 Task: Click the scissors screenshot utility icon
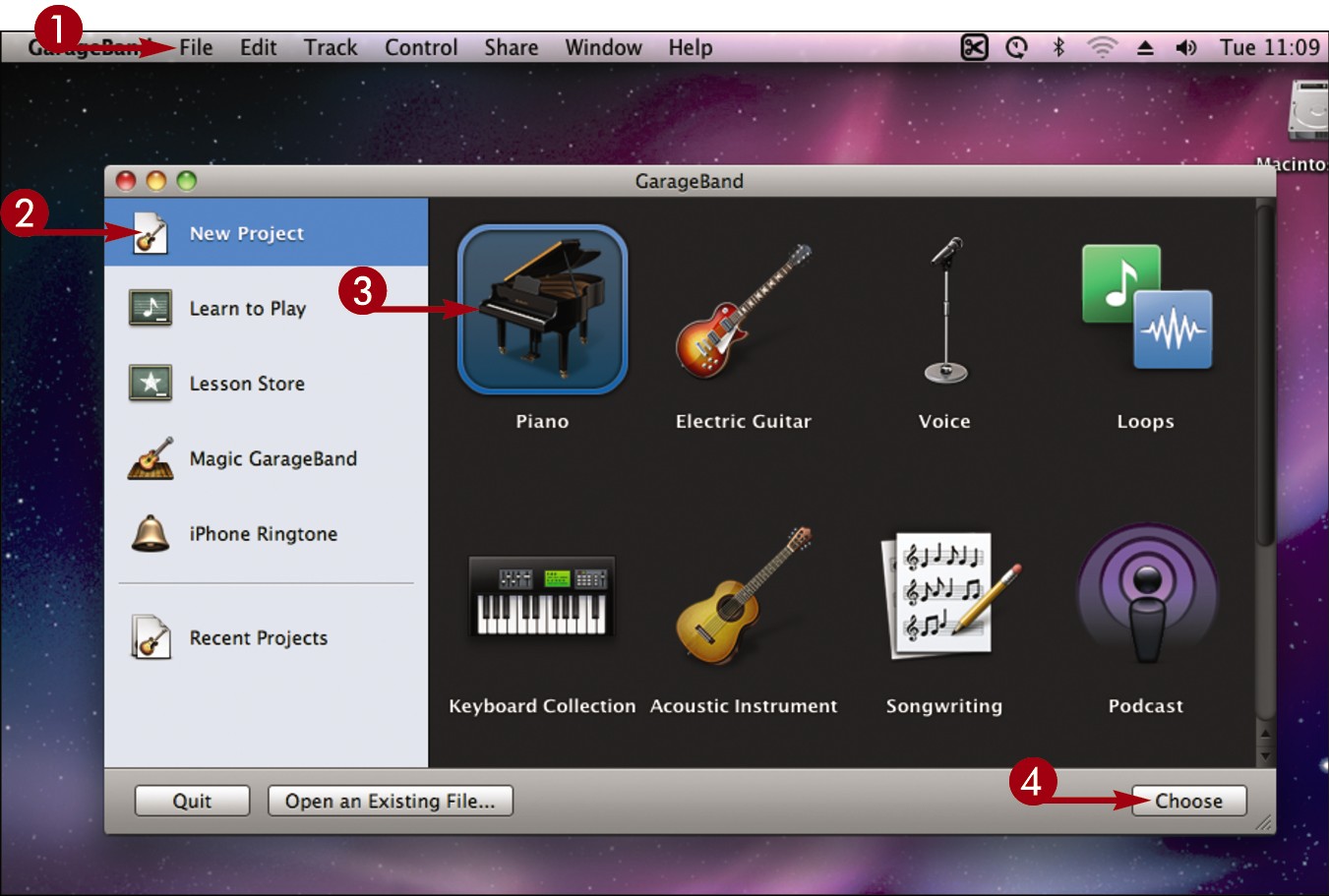(974, 46)
